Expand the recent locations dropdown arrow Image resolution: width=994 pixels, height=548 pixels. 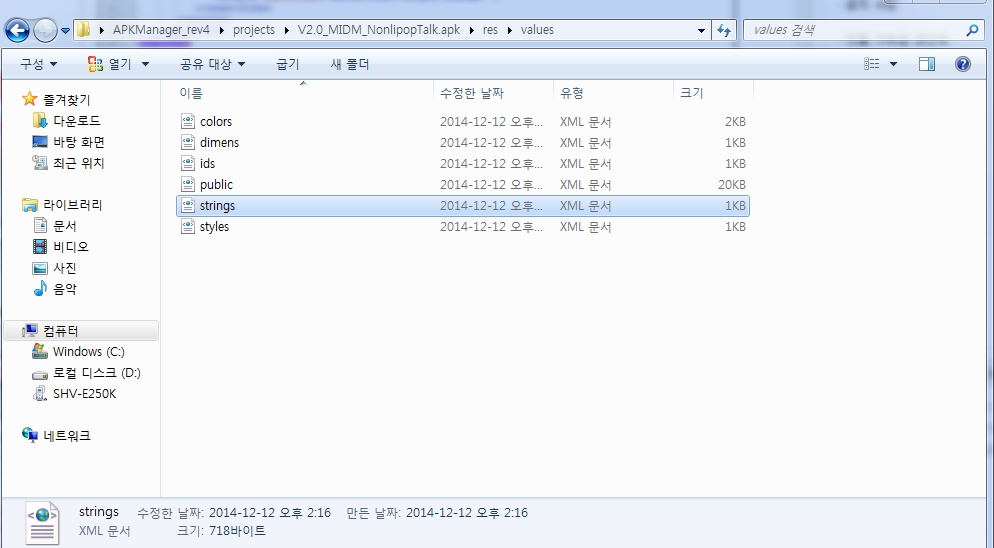coord(66,31)
